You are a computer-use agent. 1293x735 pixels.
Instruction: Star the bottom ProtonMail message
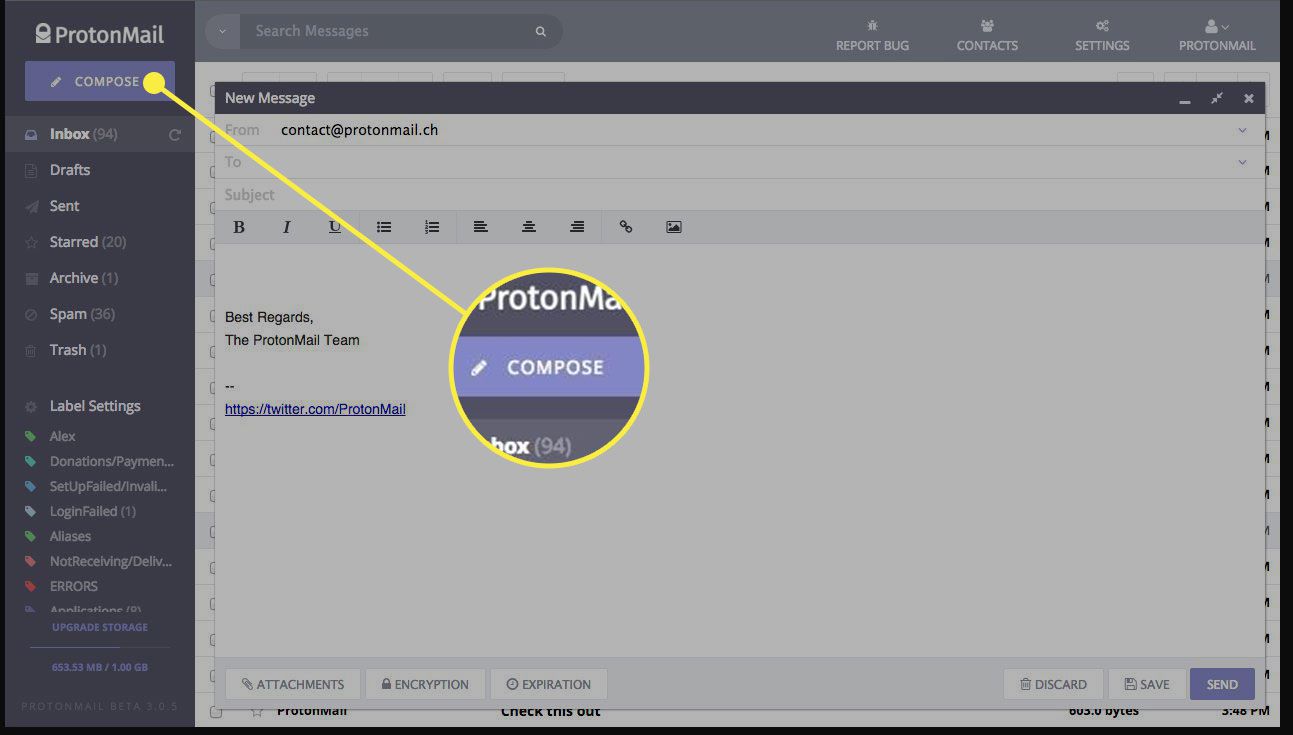click(x=257, y=712)
